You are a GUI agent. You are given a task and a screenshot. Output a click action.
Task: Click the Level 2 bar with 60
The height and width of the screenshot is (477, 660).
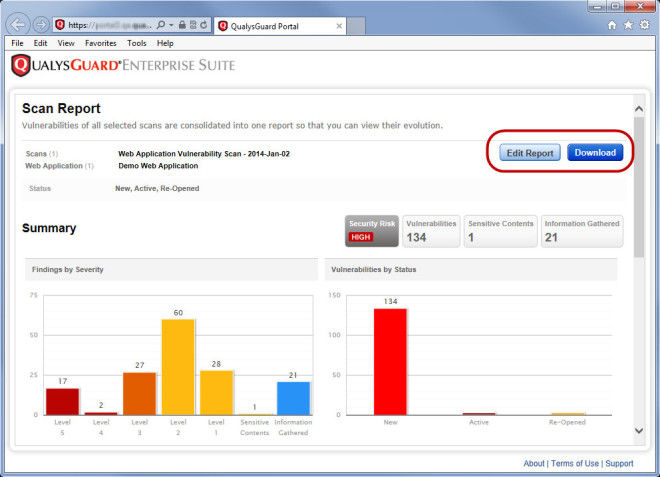click(178, 367)
